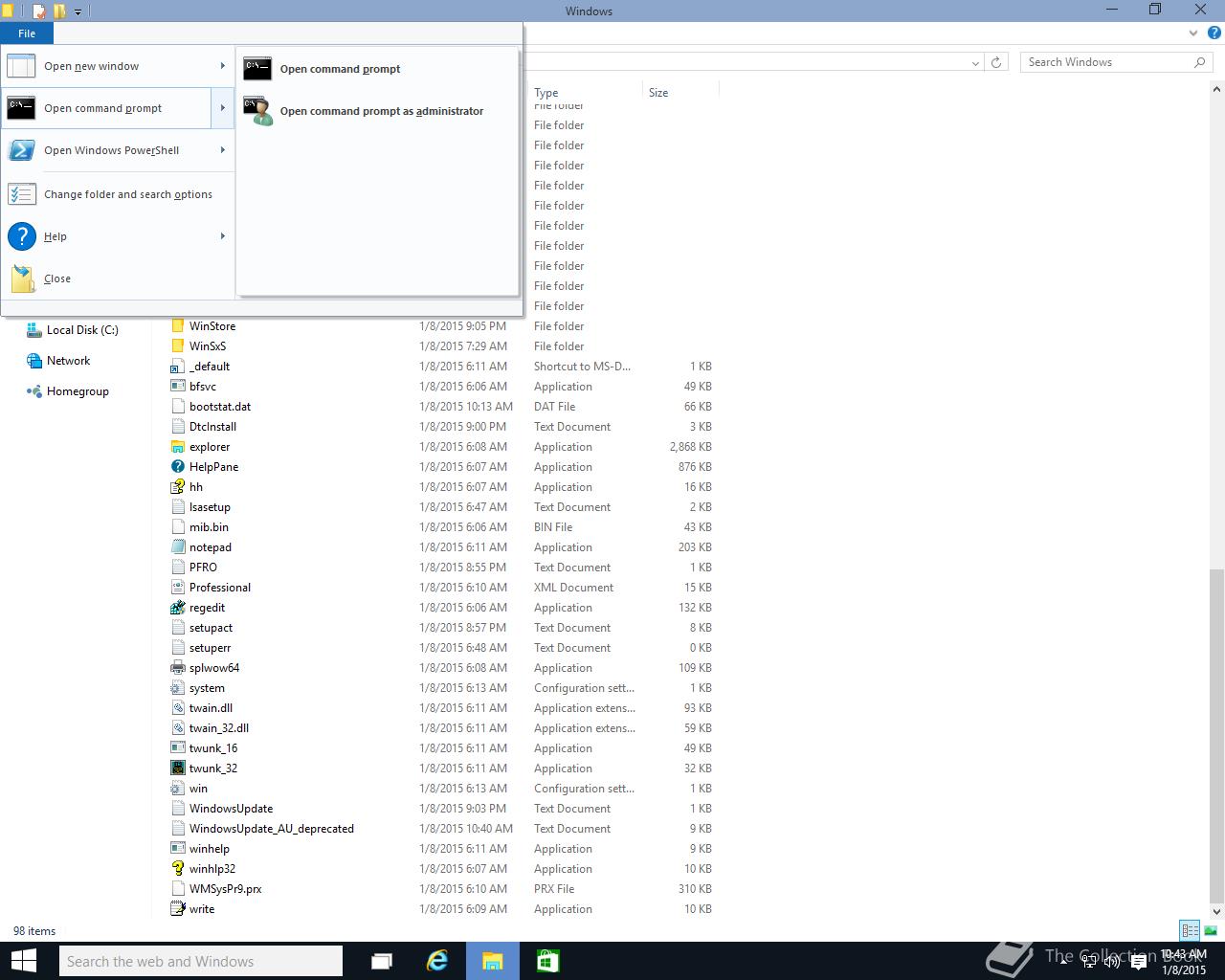The height and width of the screenshot is (980, 1225).
Task: Choose Change folder and search options
Action: pyautogui.click(x=118, y=194)
